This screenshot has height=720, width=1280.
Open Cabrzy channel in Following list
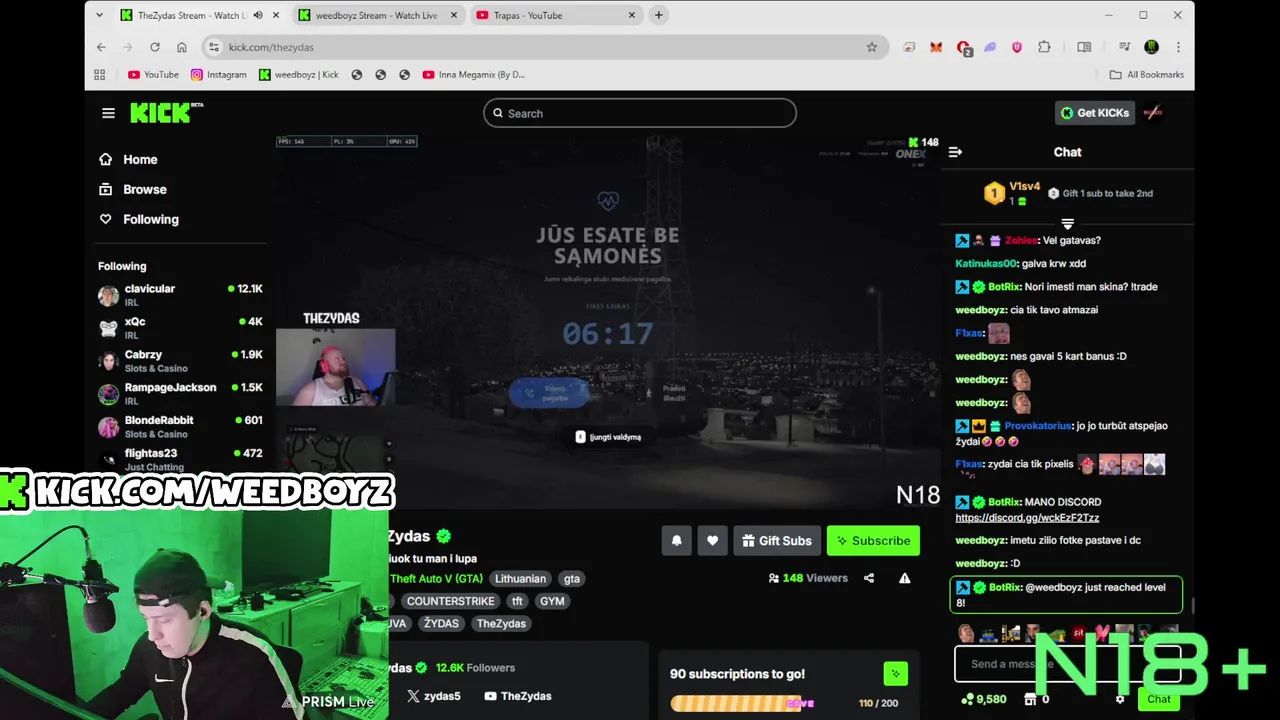[180, 361]
